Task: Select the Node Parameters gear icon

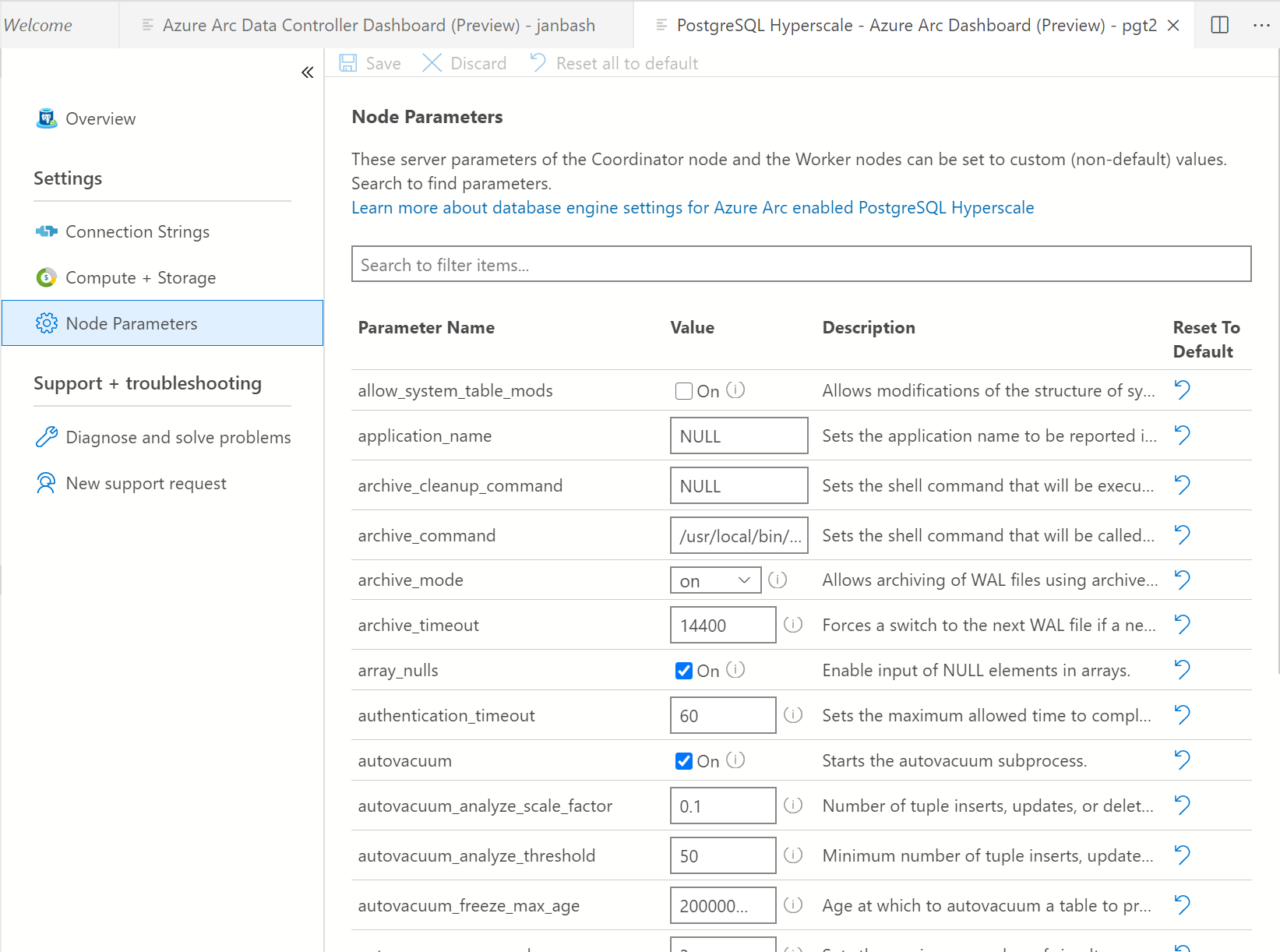Action: point(47,323)
